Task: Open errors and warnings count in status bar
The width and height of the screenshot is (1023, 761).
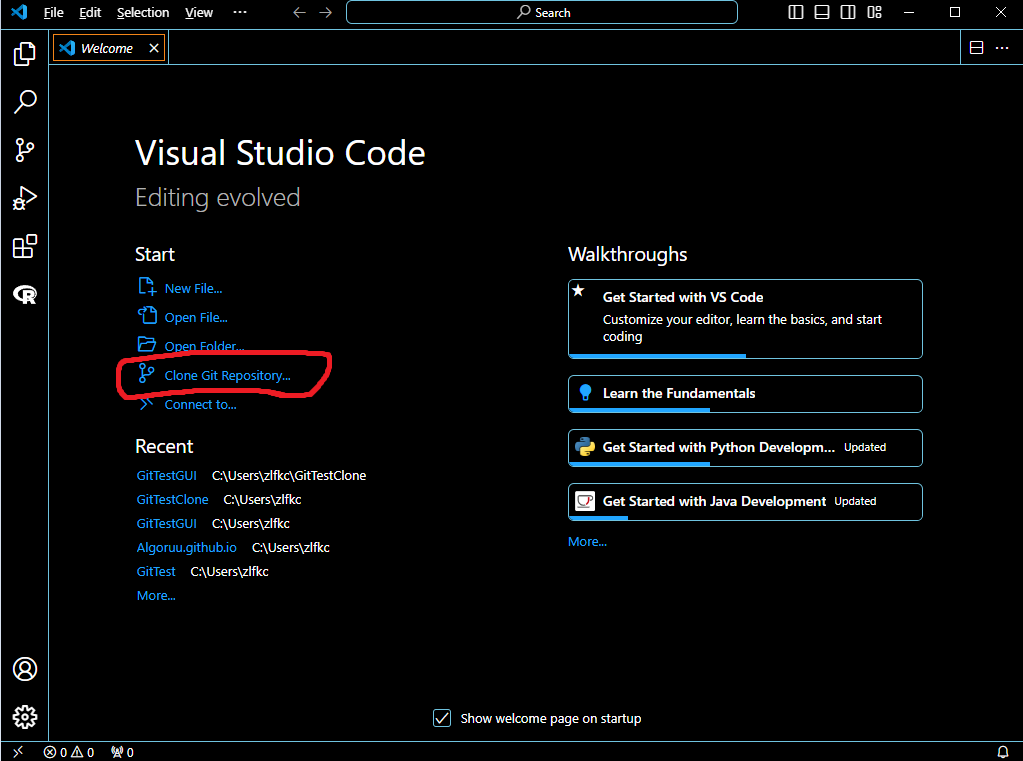Action: point(69,752)
